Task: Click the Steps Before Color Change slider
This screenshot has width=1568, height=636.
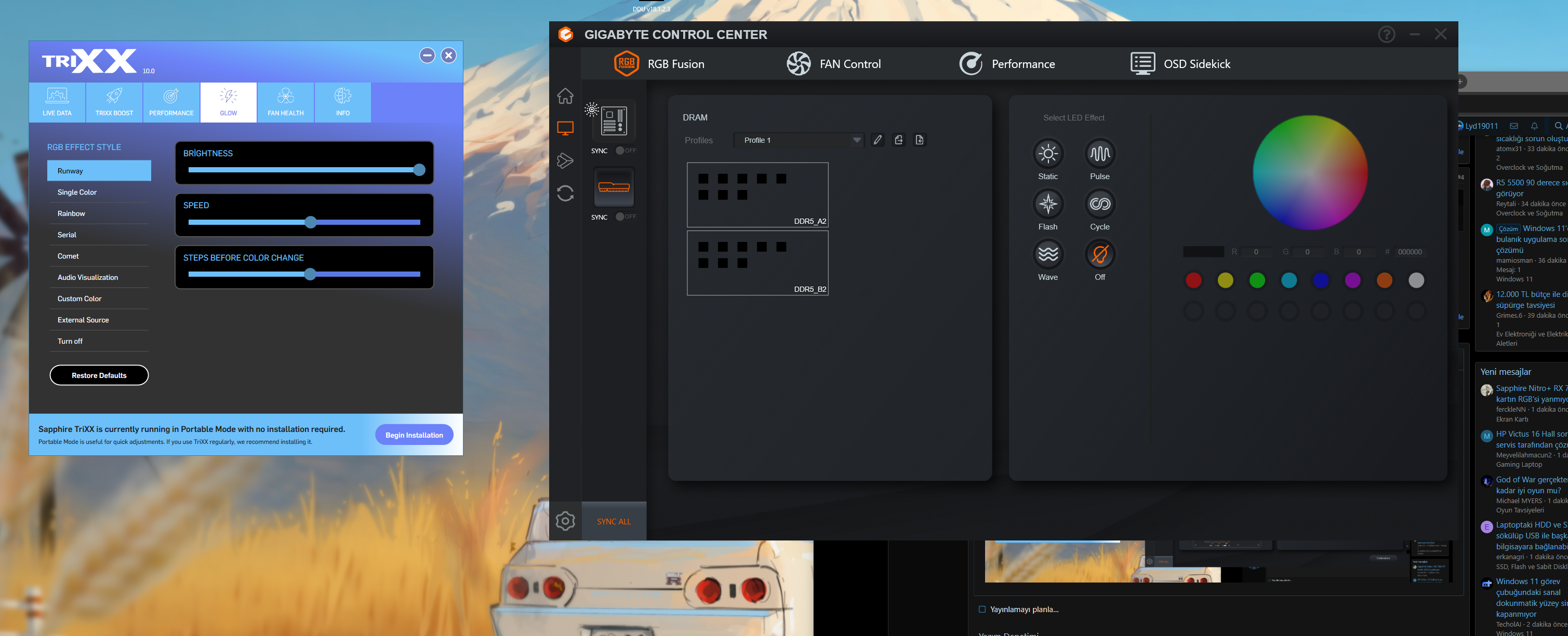Action: 304,274
